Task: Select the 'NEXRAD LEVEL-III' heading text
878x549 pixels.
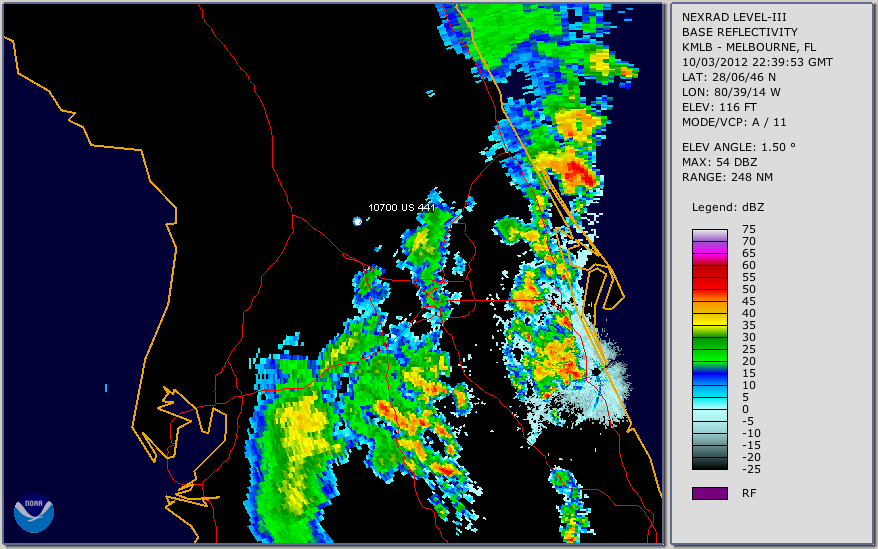Action: point(734,17)
